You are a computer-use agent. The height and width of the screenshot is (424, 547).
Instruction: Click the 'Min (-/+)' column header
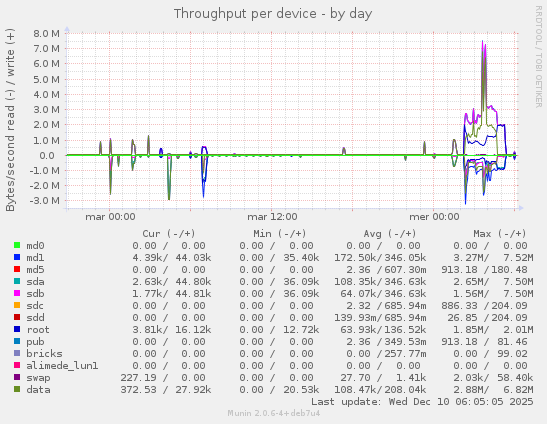(x=280, y=233)
